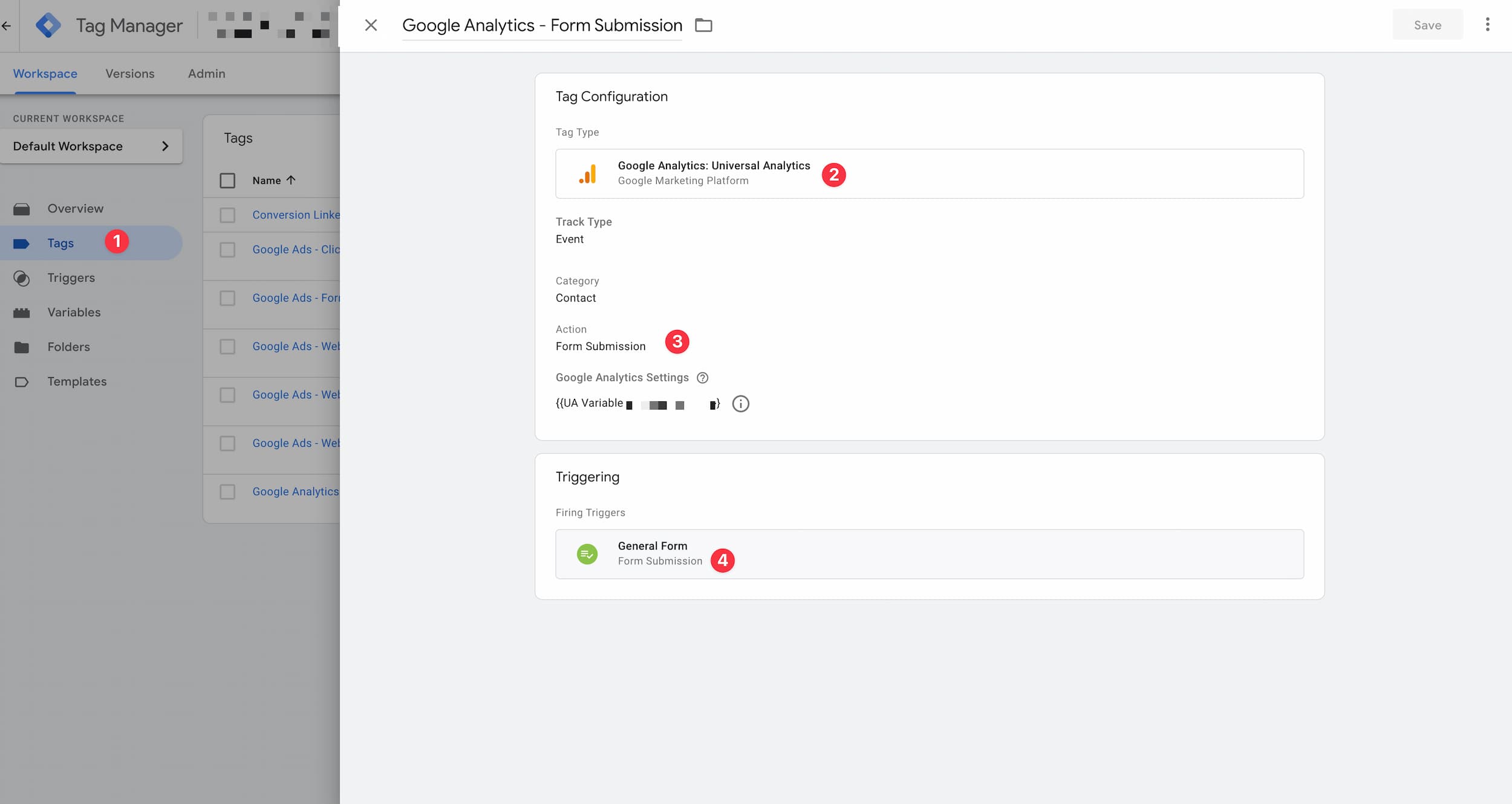This screenshot has width=1512, height=804.
Task: Open the Google Ads - For tag link
Action: pos(296,297)
